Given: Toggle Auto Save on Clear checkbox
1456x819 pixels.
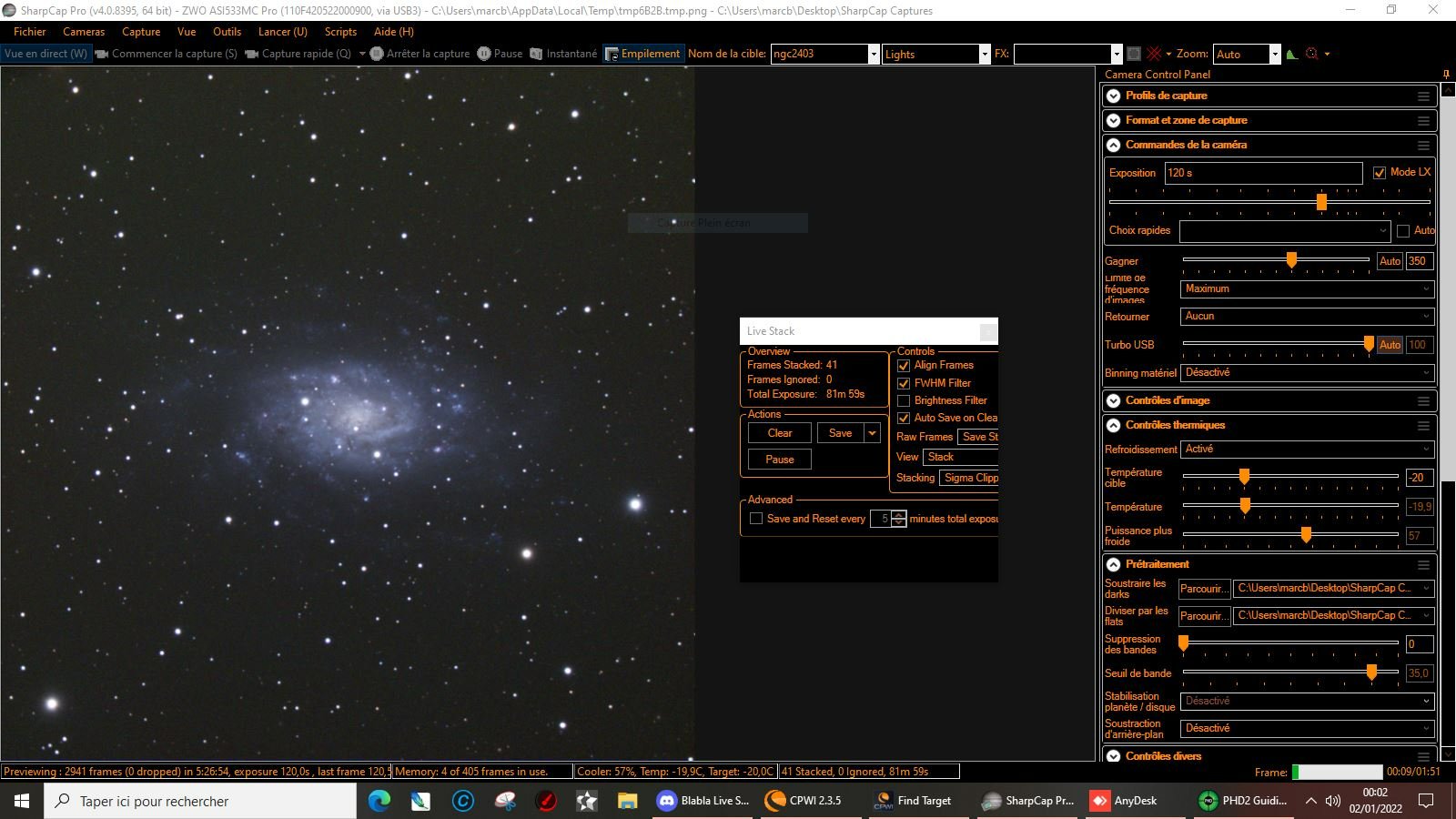Looking at the screenshot, I should pos(904,419).
